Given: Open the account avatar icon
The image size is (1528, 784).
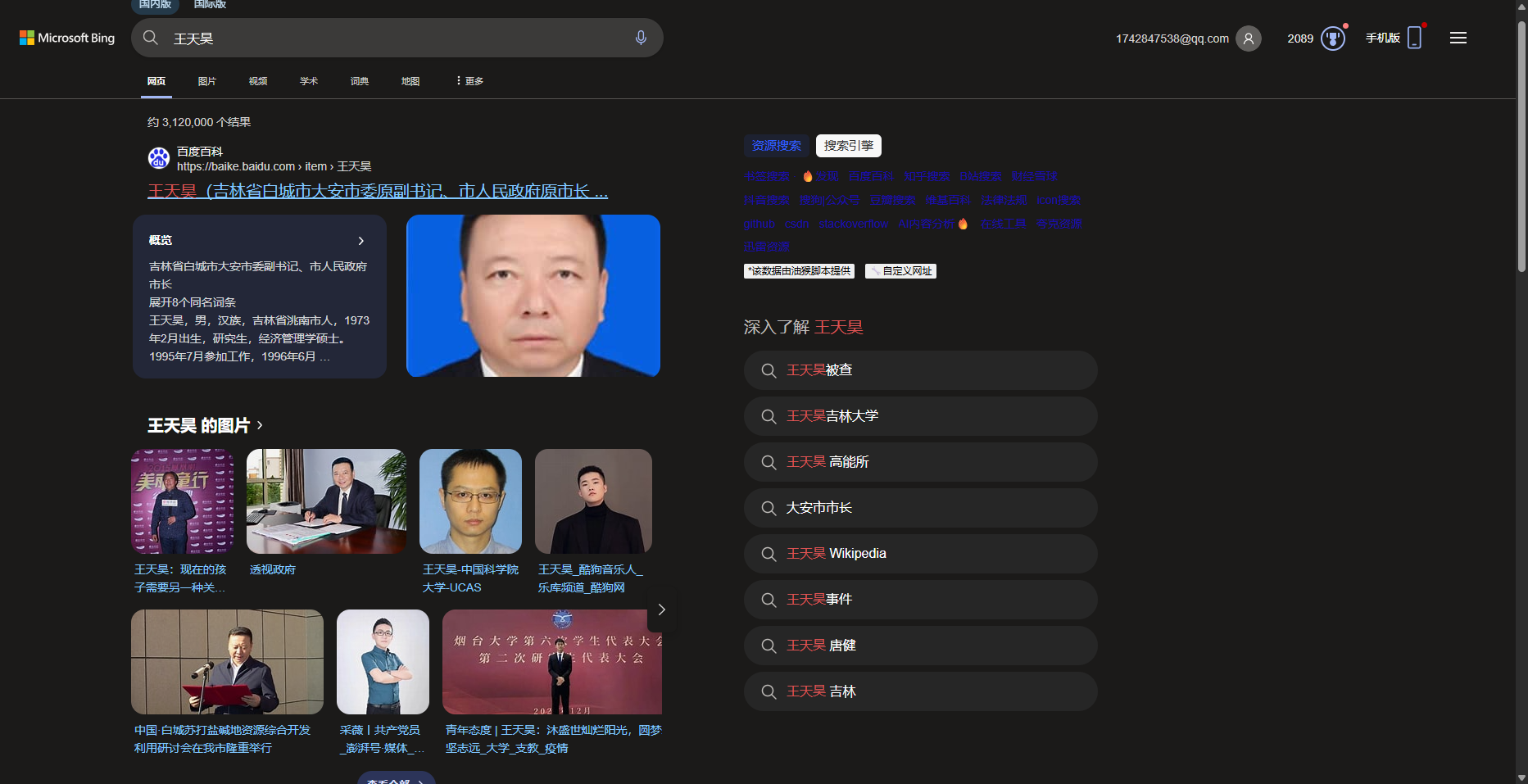Looking at the screenshot, I should (x=1249, y=39).
